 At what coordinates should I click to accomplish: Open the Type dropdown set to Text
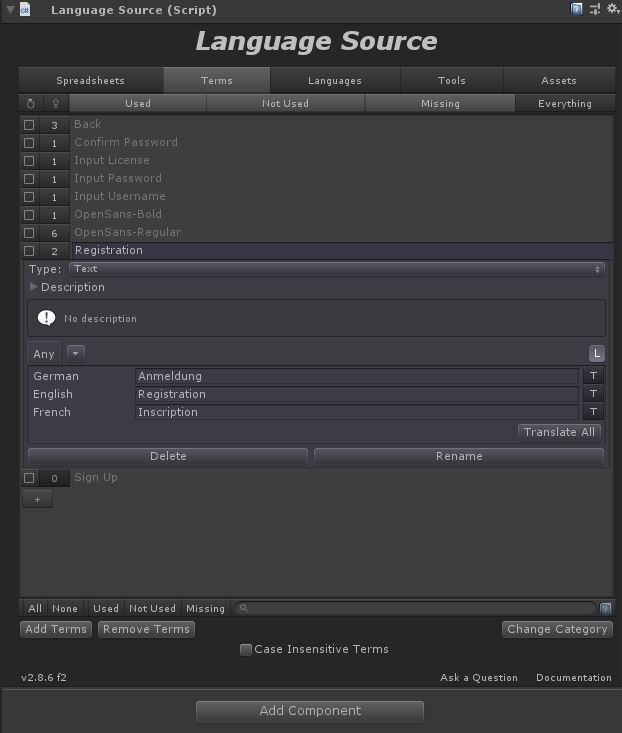pyautogui.click(x=337, y=269)
